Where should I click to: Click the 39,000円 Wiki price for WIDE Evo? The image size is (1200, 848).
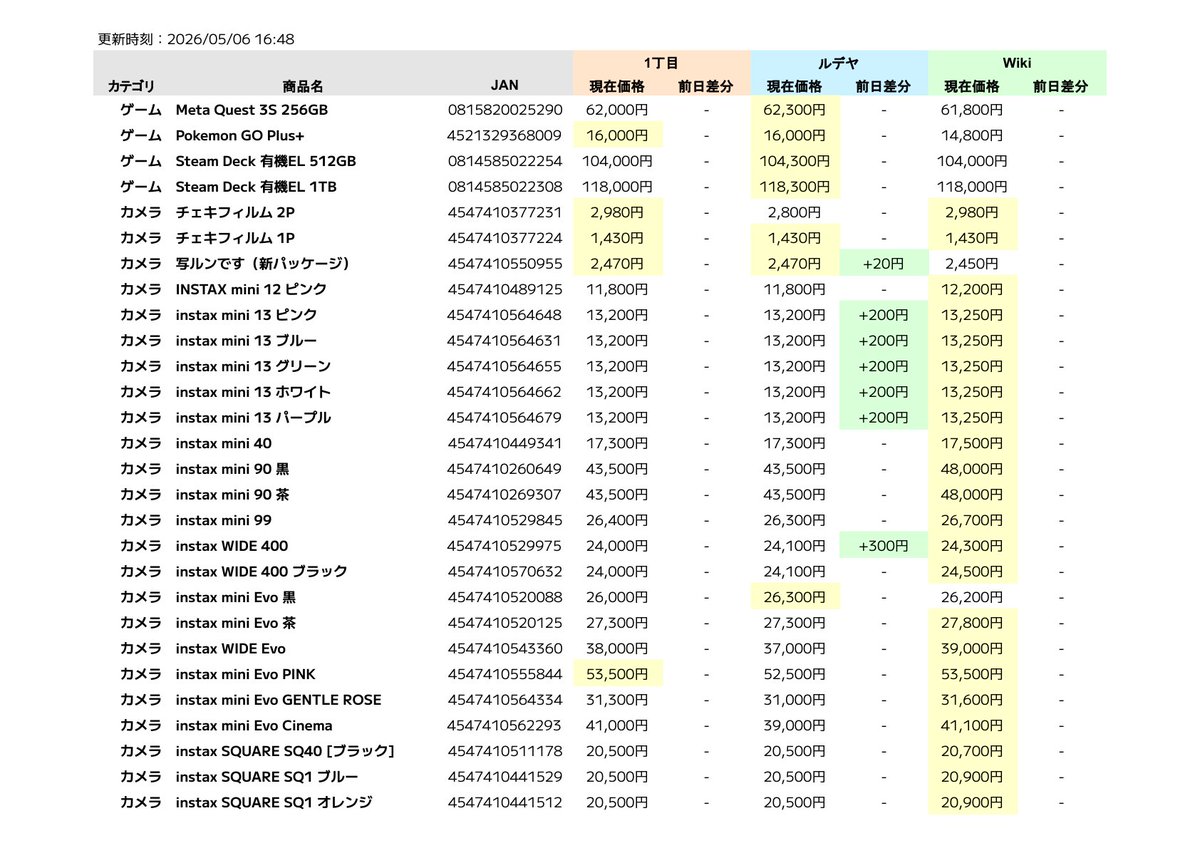click(972, 648)
